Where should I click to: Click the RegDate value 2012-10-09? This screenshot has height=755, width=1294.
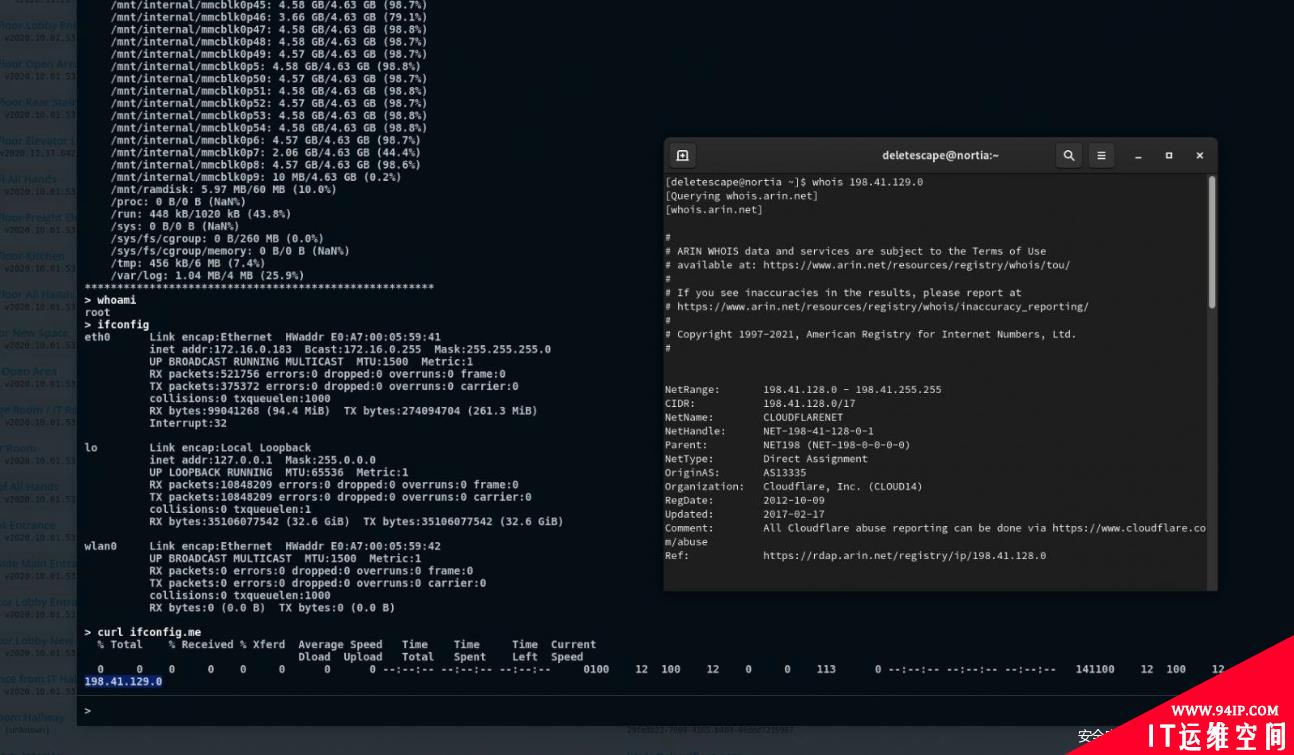pyautogui.click(x=793, y=500)
